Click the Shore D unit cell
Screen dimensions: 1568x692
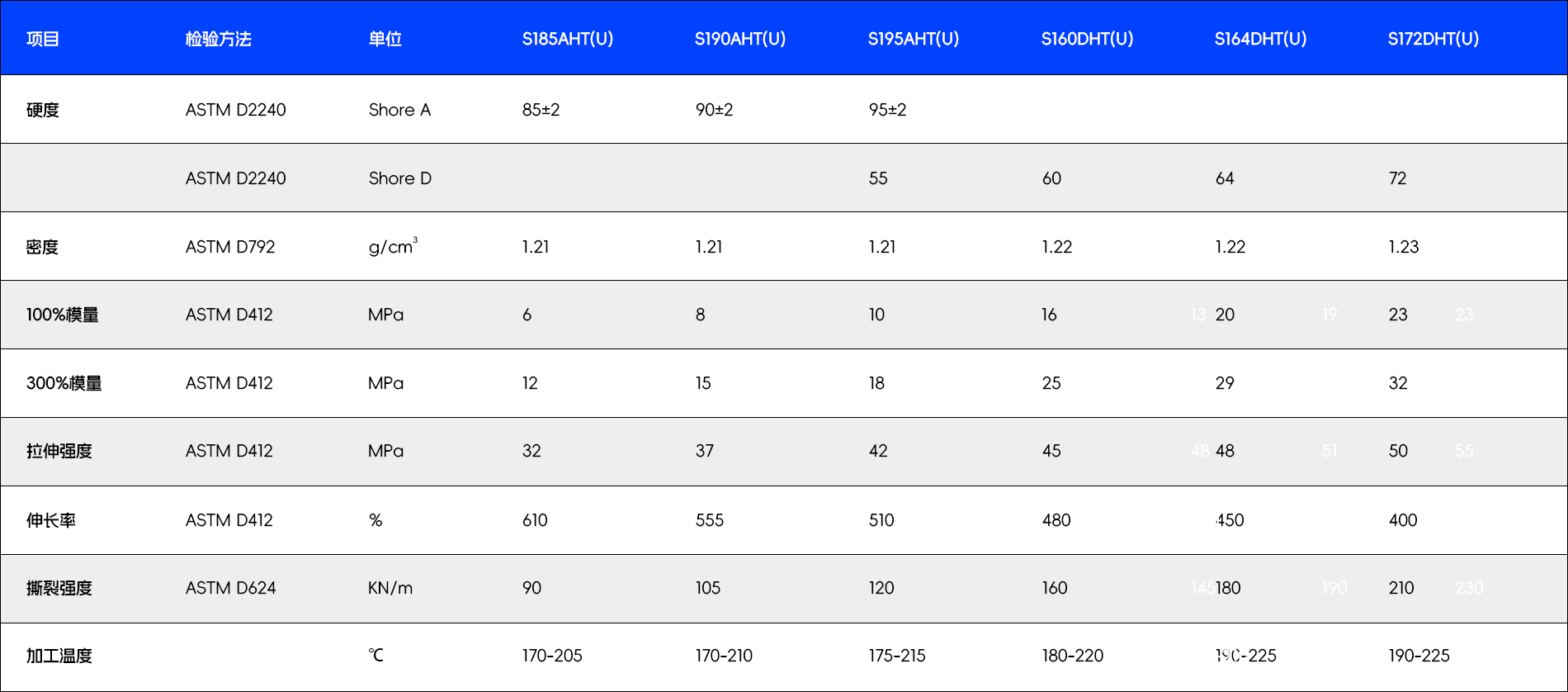pyautogui.click(x=399, y=178)
